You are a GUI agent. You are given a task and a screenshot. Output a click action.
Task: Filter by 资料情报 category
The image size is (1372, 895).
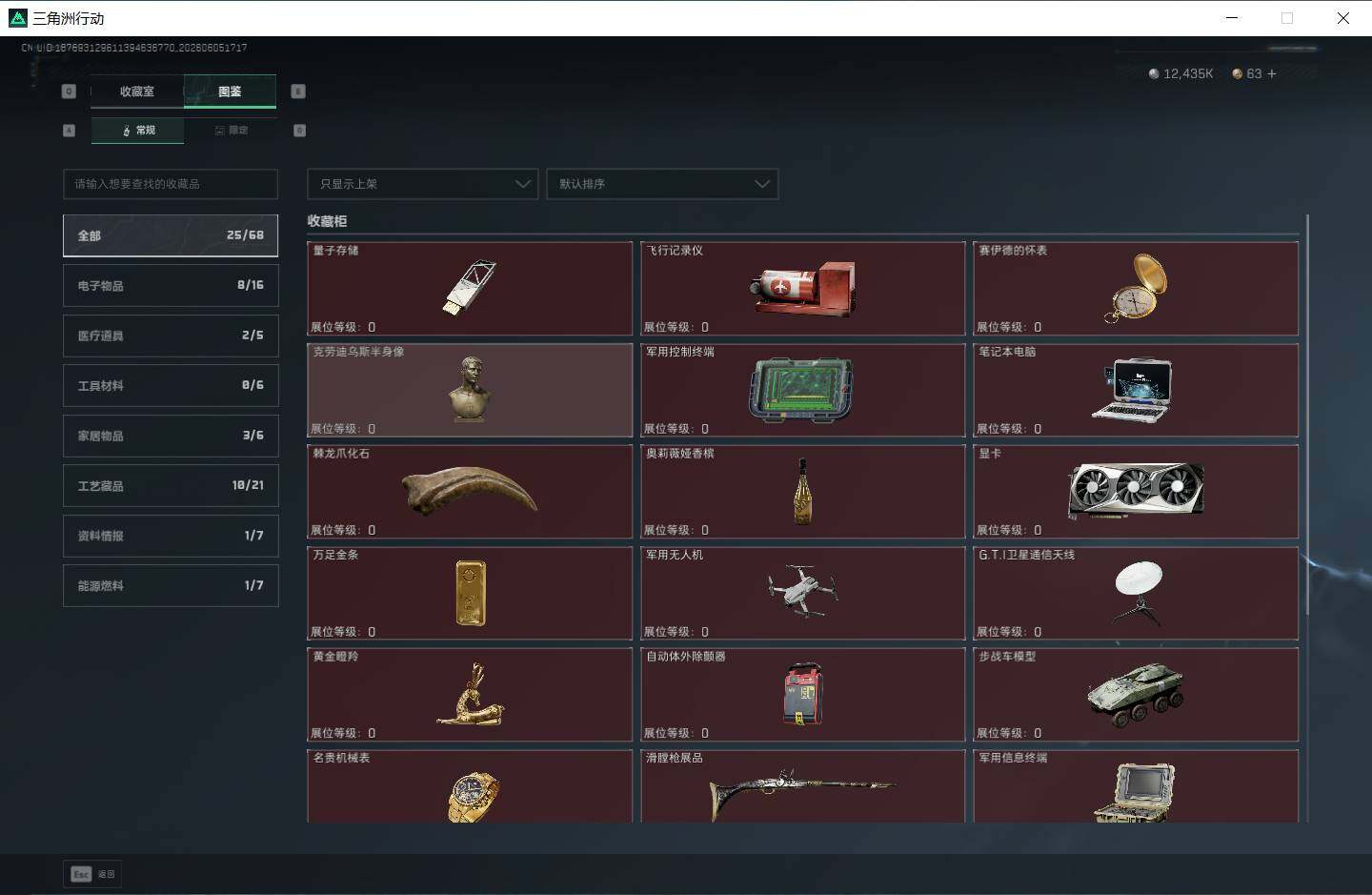point(171,536)
